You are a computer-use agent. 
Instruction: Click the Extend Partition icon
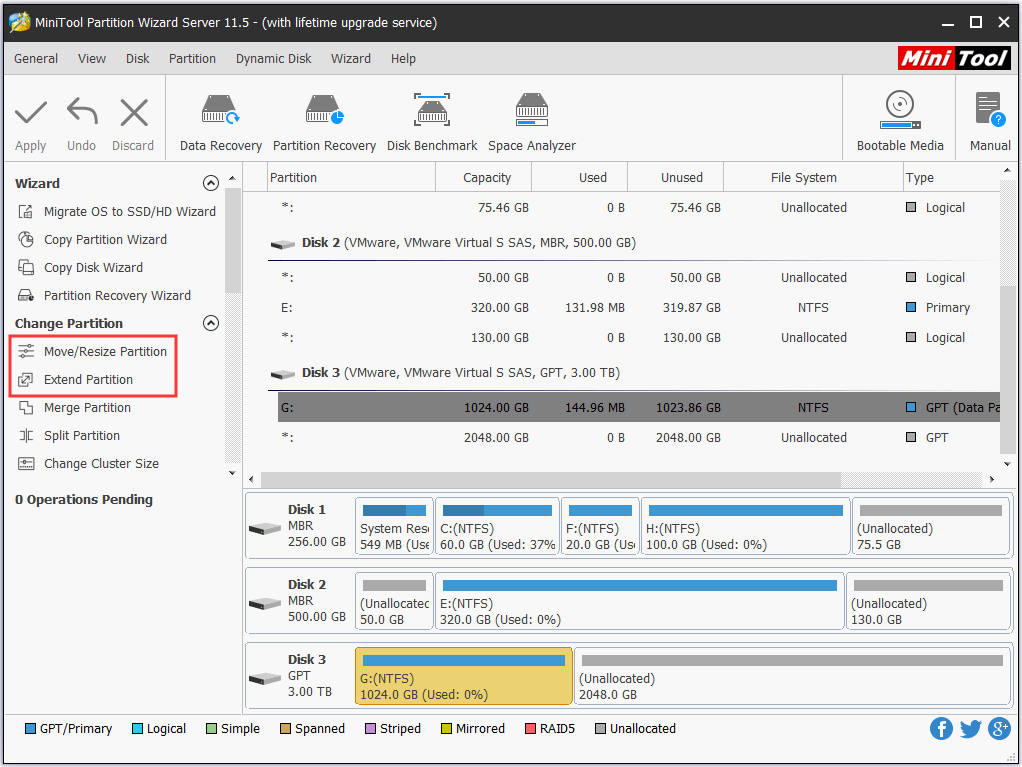[x=26, y=380]
